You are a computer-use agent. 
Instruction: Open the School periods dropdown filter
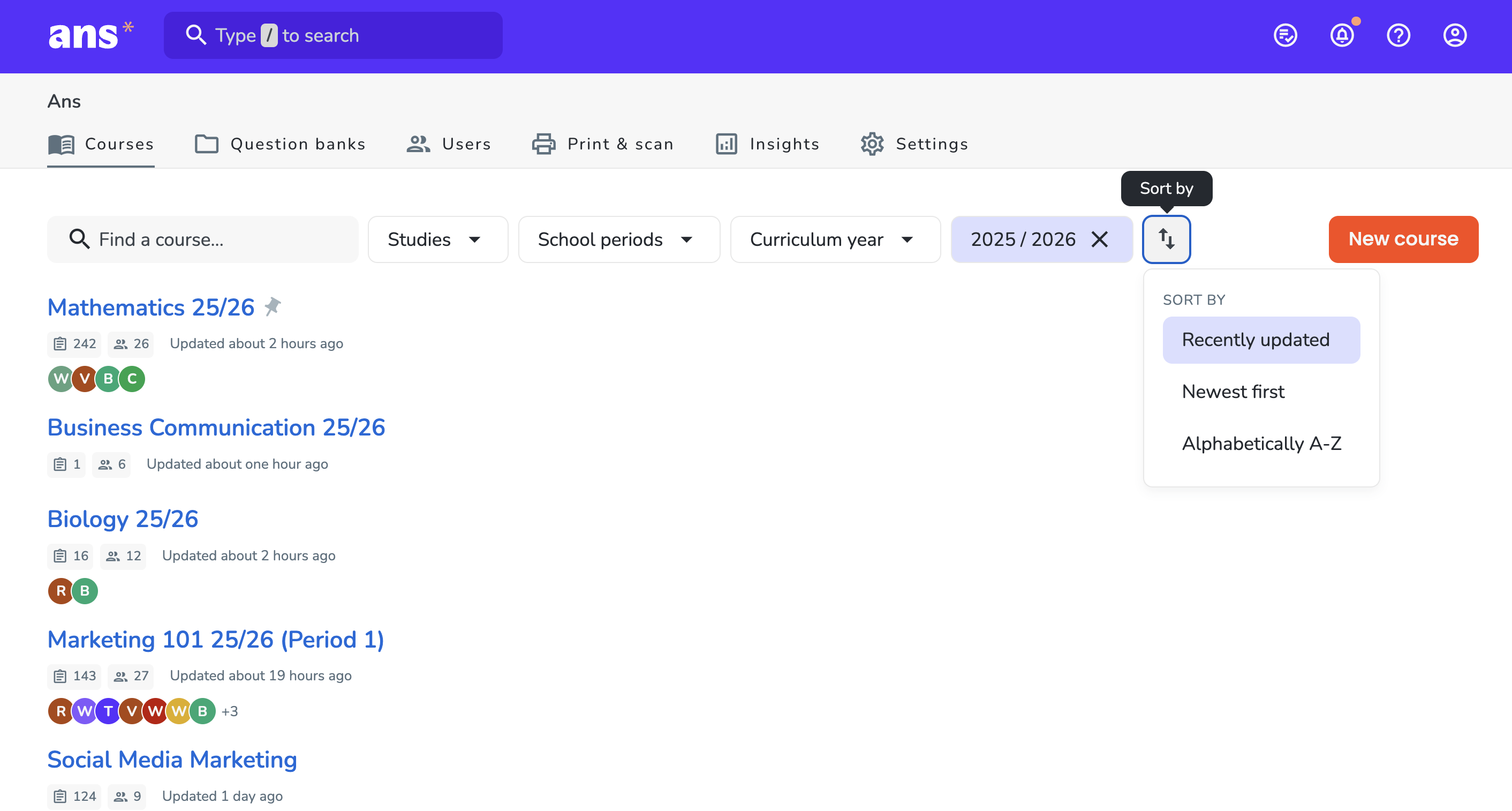tap(618, 239)
